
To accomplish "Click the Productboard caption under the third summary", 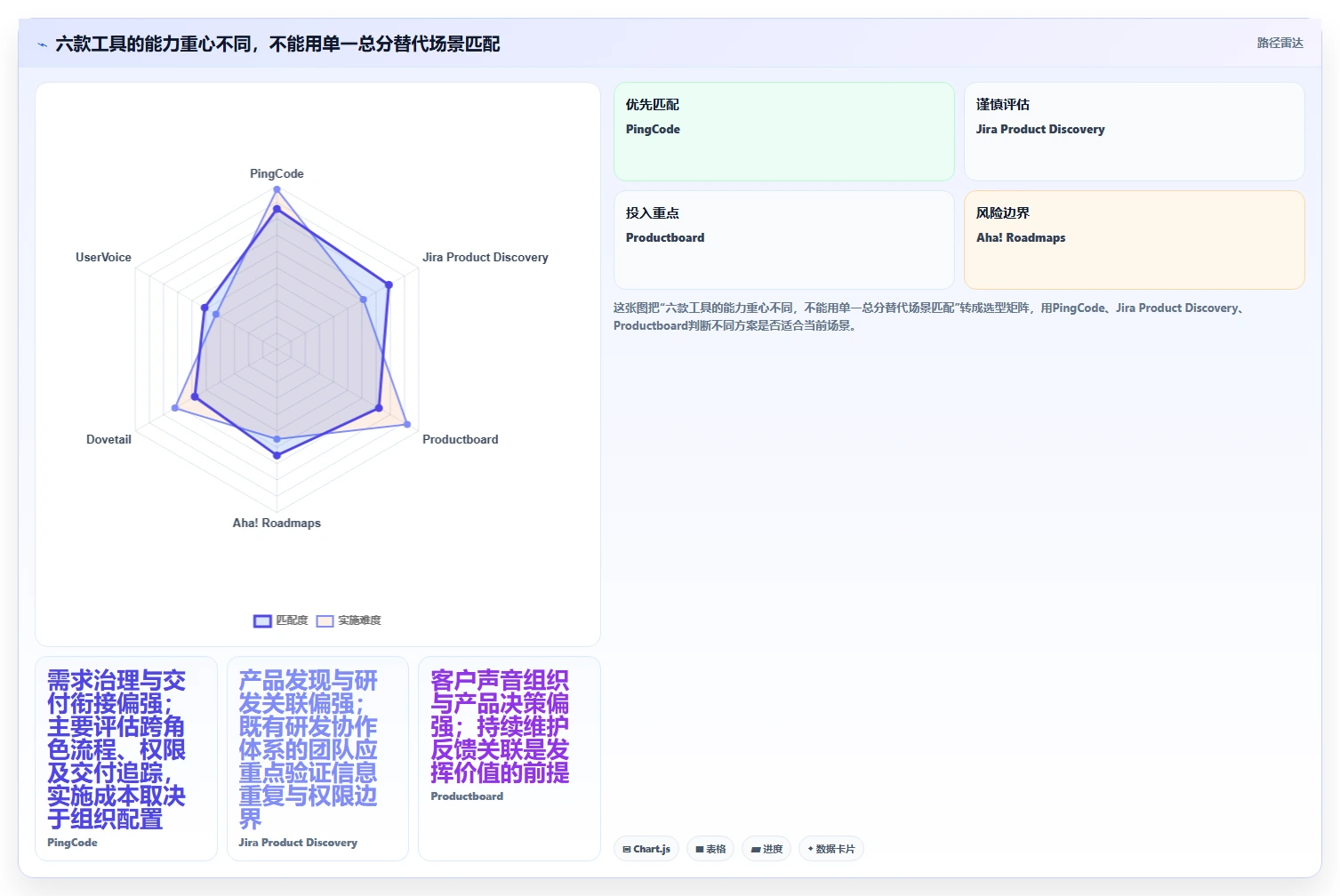I will 467,796.
